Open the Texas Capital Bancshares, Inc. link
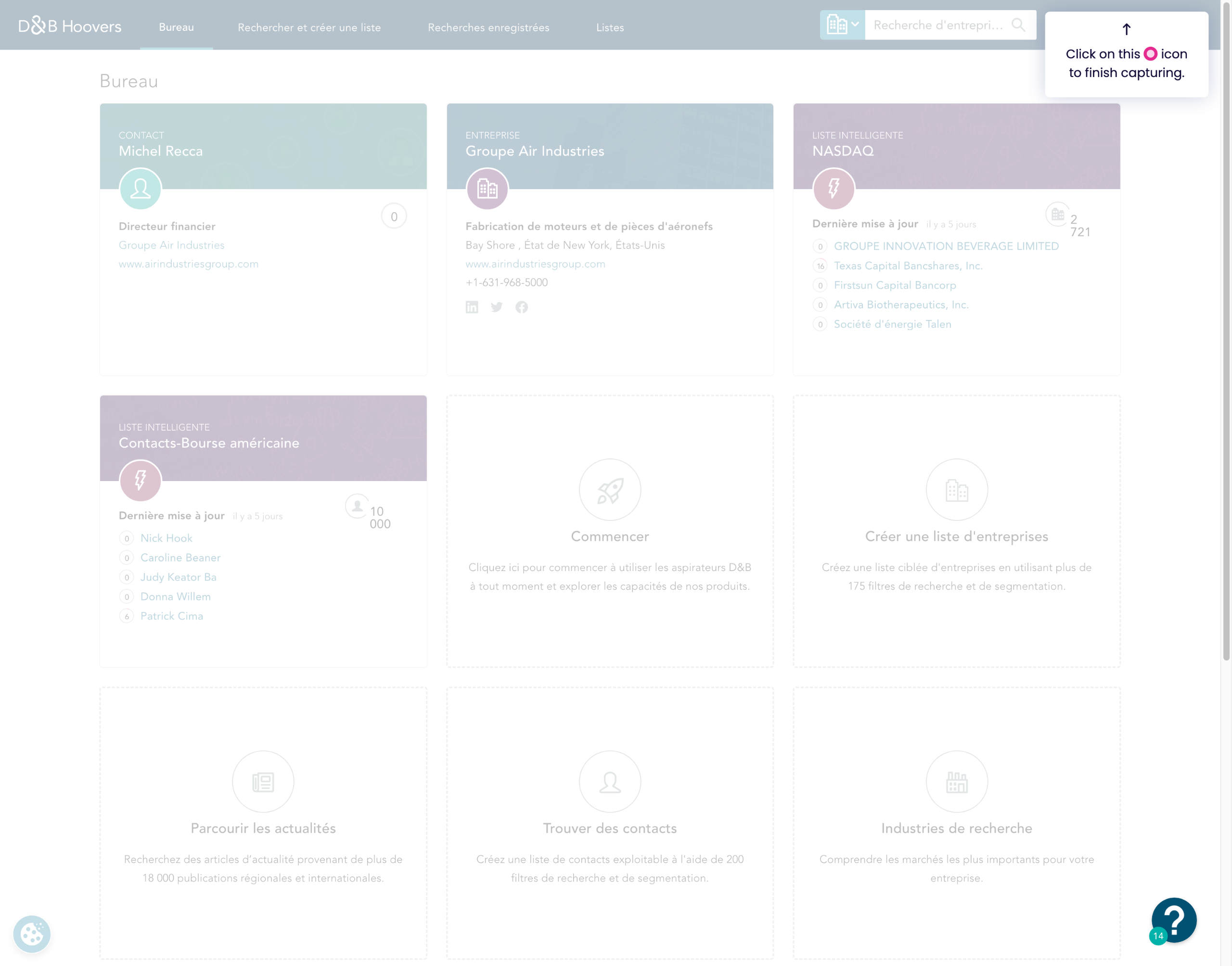The image size is (1232, 966). pyautogui.click(x=908, y=266)
